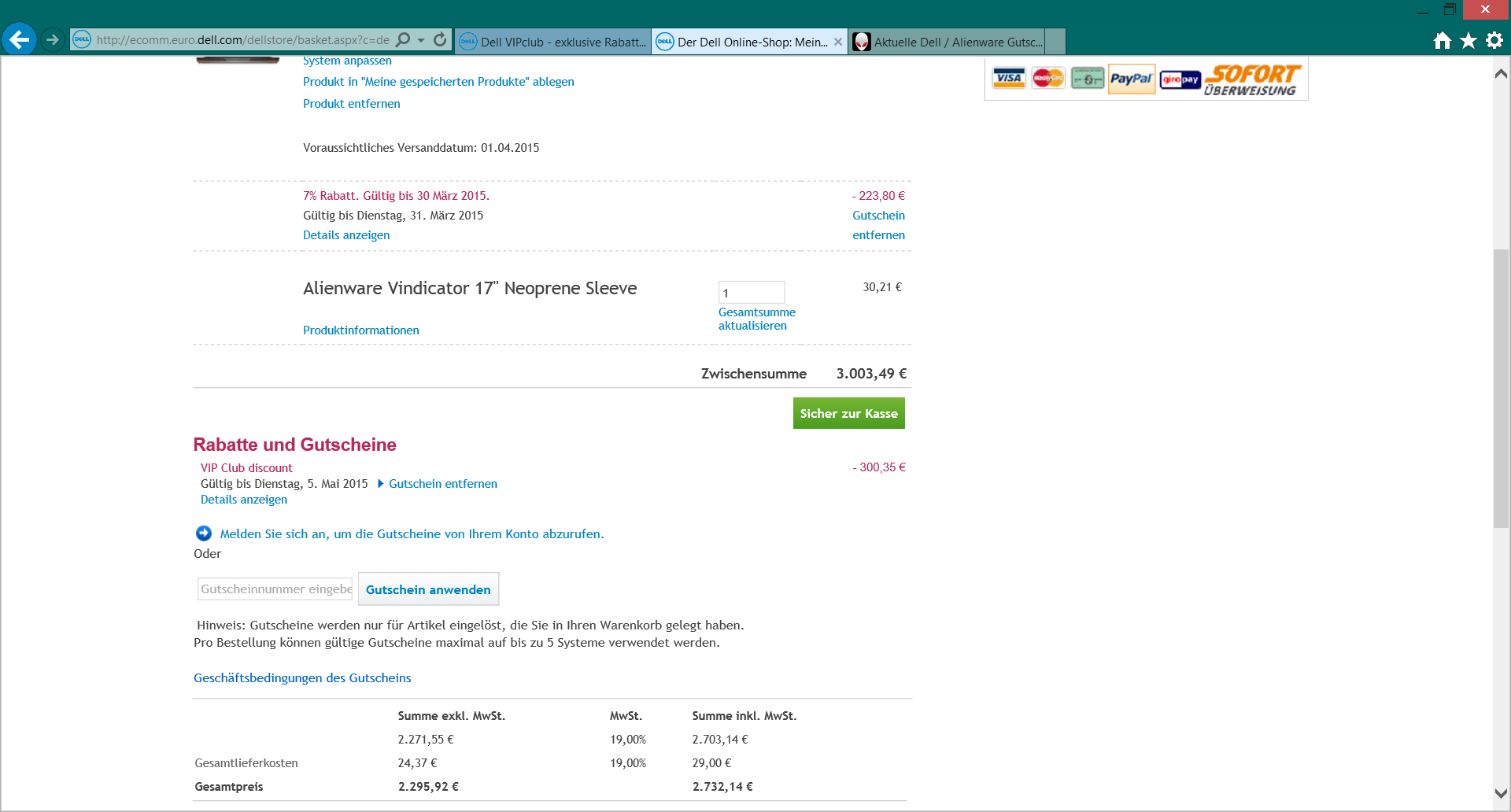Screen dimensions: 1511x812
Task: Go back with the browser back arrow
Action: (19, 39)
